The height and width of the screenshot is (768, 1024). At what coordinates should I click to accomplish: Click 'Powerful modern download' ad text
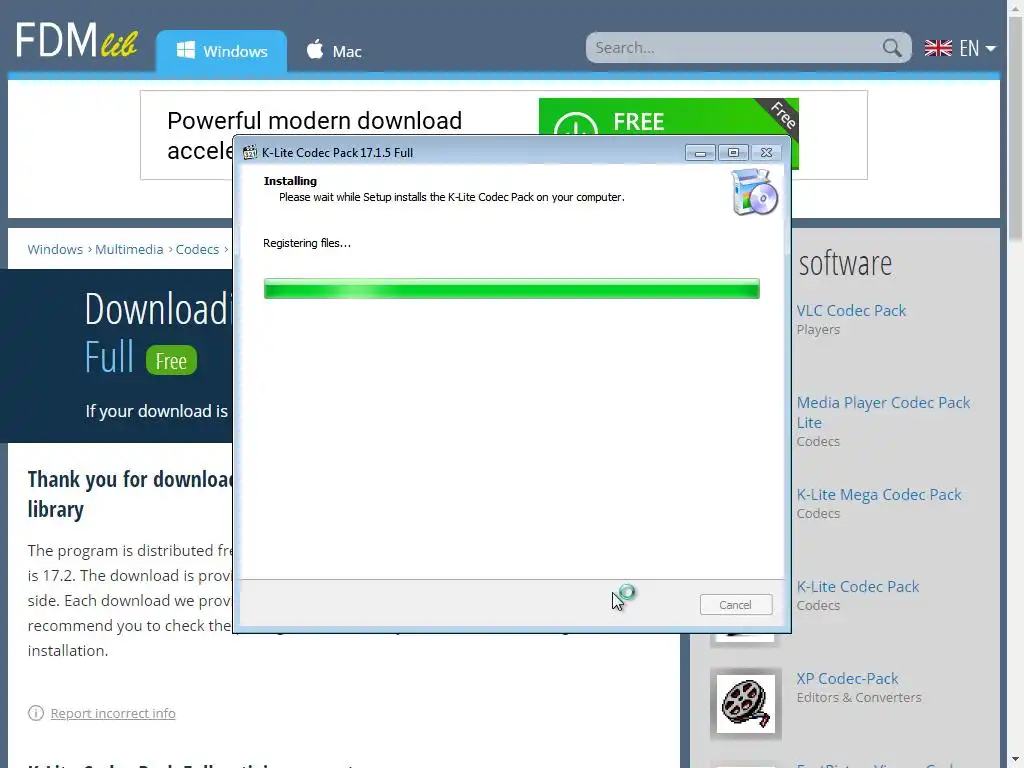[x=314, y=121]
